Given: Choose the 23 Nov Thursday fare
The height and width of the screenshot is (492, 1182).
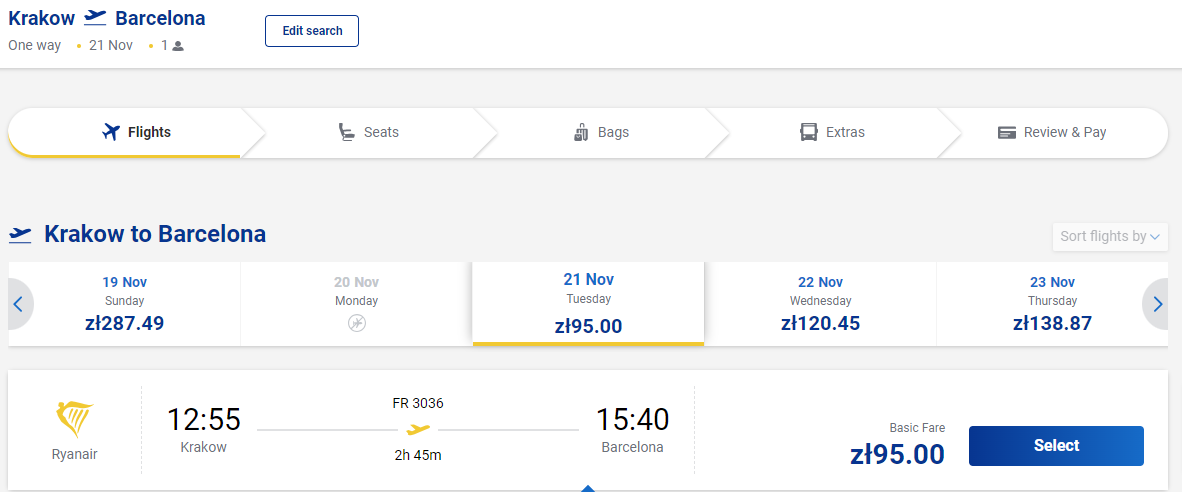Looking at the screenshot, I should 1052,304.
